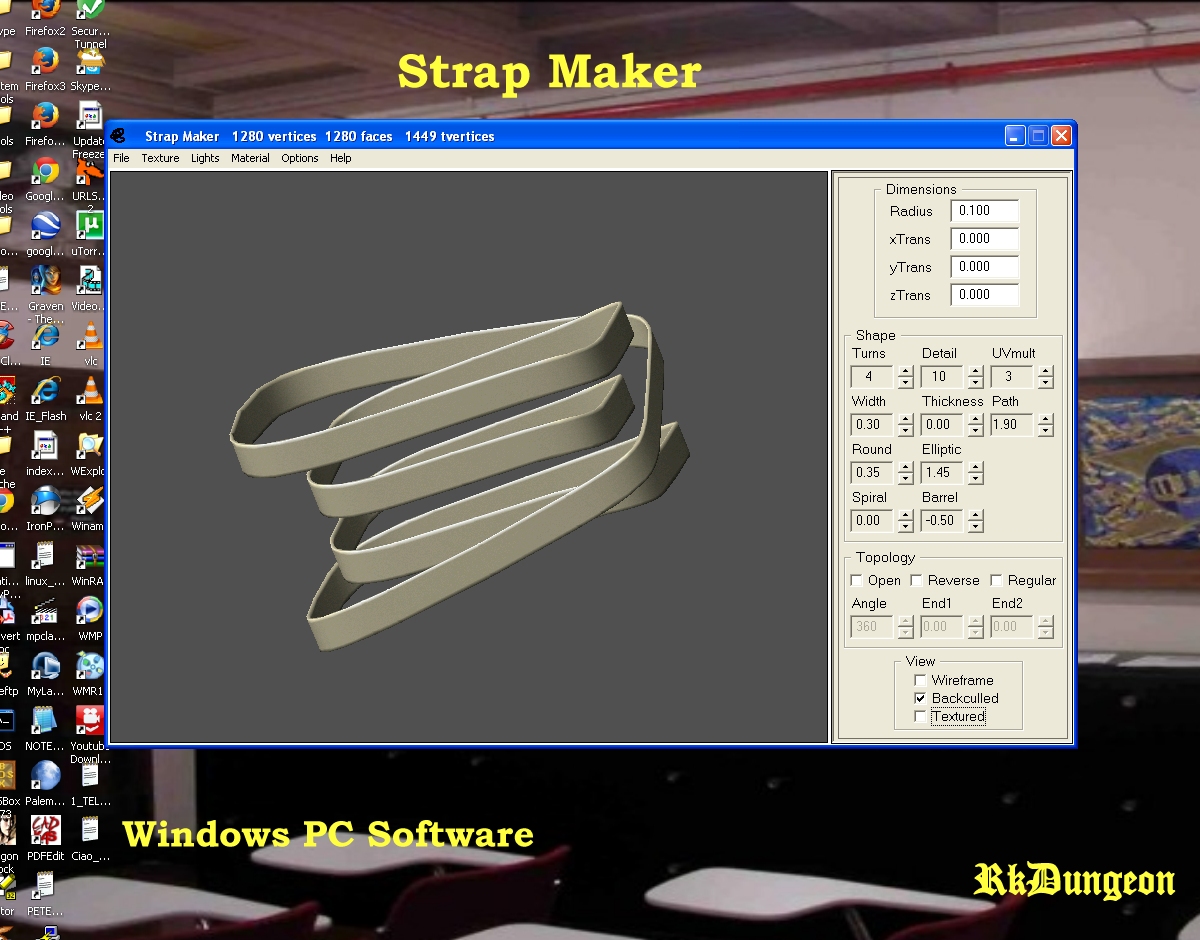This screenshot has height=940, width=1200.
Task: Minimize the Strap Maker window
Action: [x=1015, y=136]
